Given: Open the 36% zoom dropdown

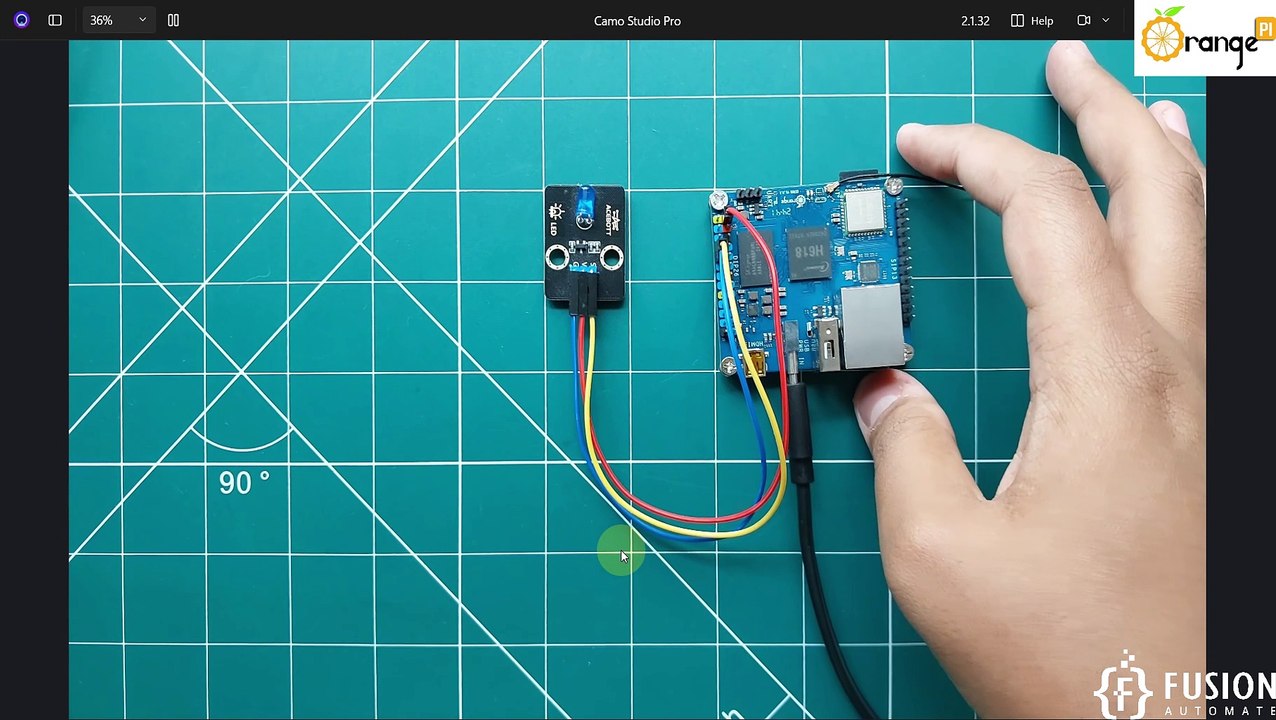Looking at the screenshot, I should (118, 20).
